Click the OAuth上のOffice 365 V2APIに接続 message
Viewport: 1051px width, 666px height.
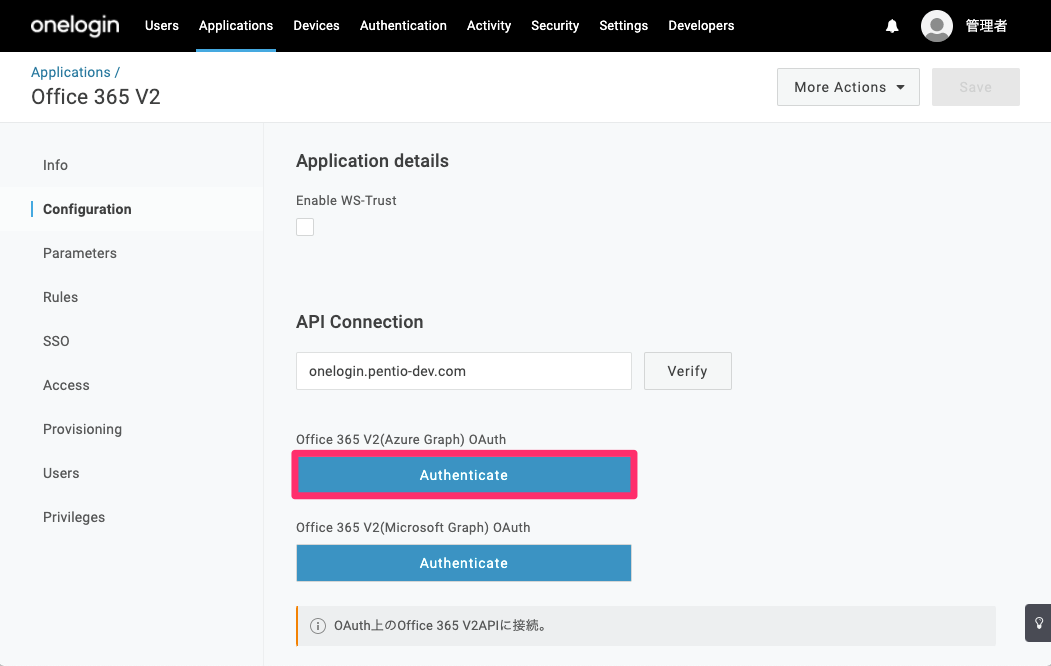click(440, 626)
